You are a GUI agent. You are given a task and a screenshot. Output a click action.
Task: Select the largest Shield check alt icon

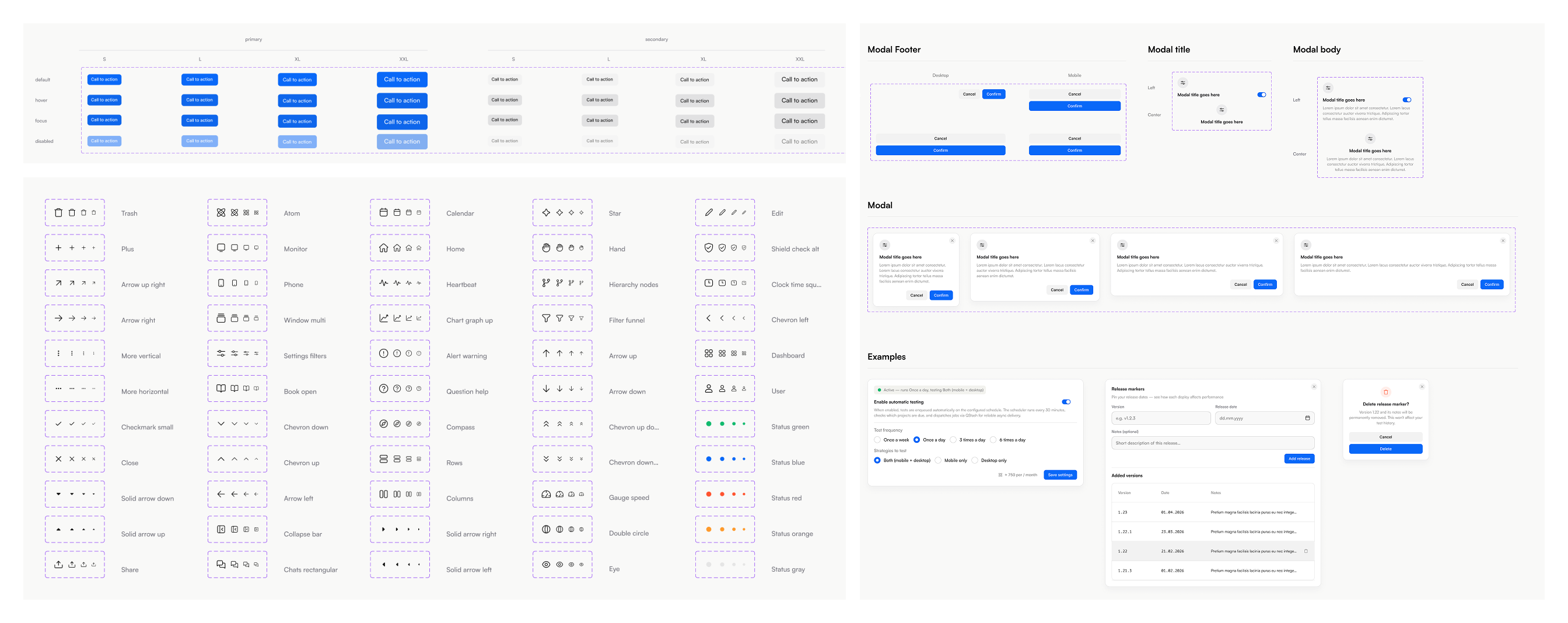[x=709, y=247]
